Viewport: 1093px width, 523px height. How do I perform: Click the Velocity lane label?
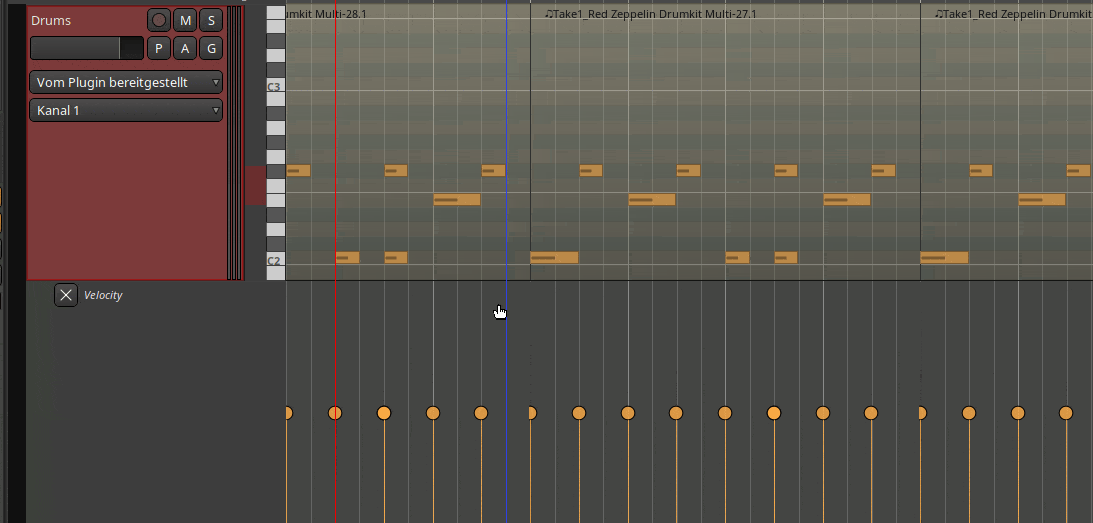pyautogui.click(x=103, y=296)
